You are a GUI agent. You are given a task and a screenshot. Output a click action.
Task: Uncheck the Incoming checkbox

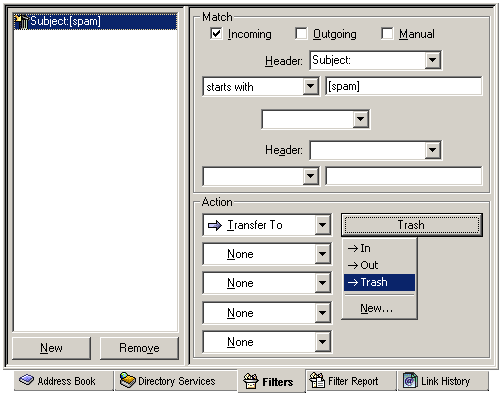click(216, 34)
